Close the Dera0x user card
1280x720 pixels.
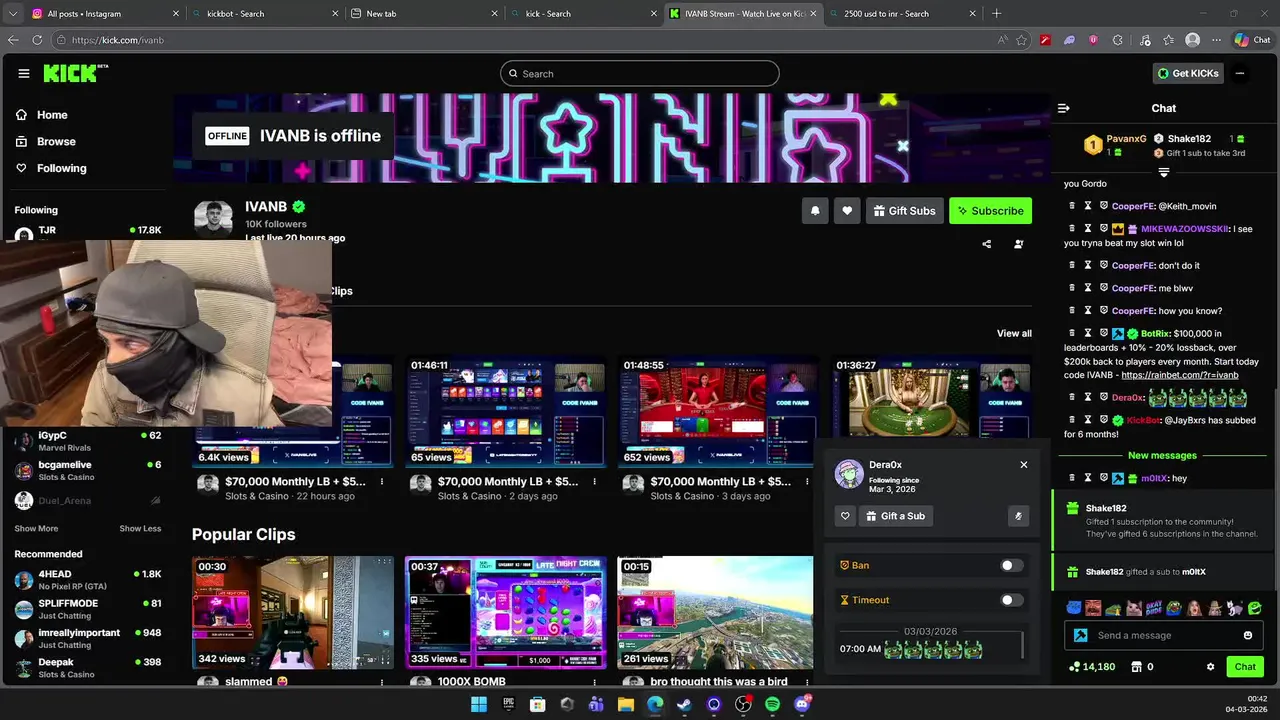[1023, 465]
